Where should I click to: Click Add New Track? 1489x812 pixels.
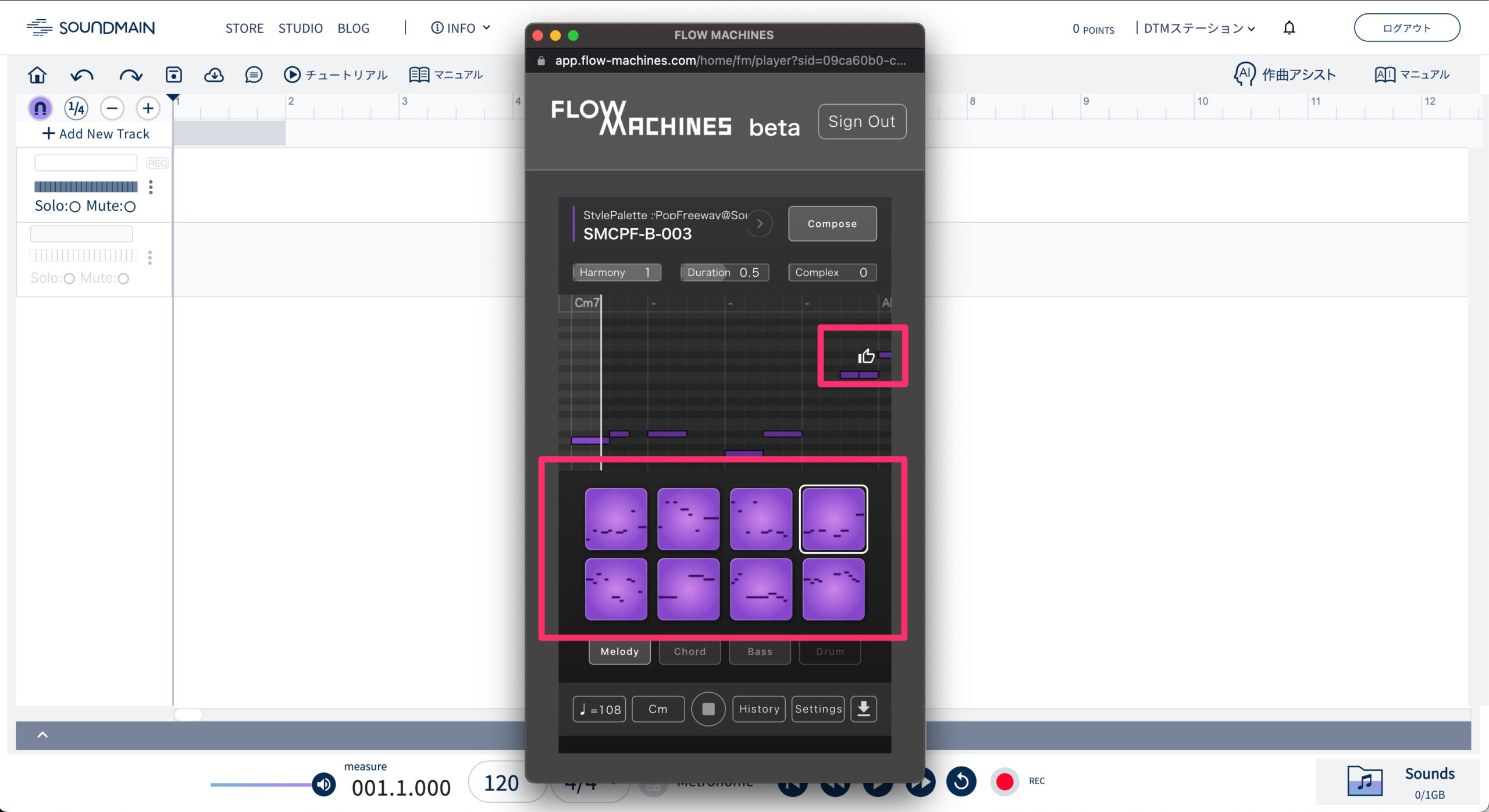[x=96, y=134]
